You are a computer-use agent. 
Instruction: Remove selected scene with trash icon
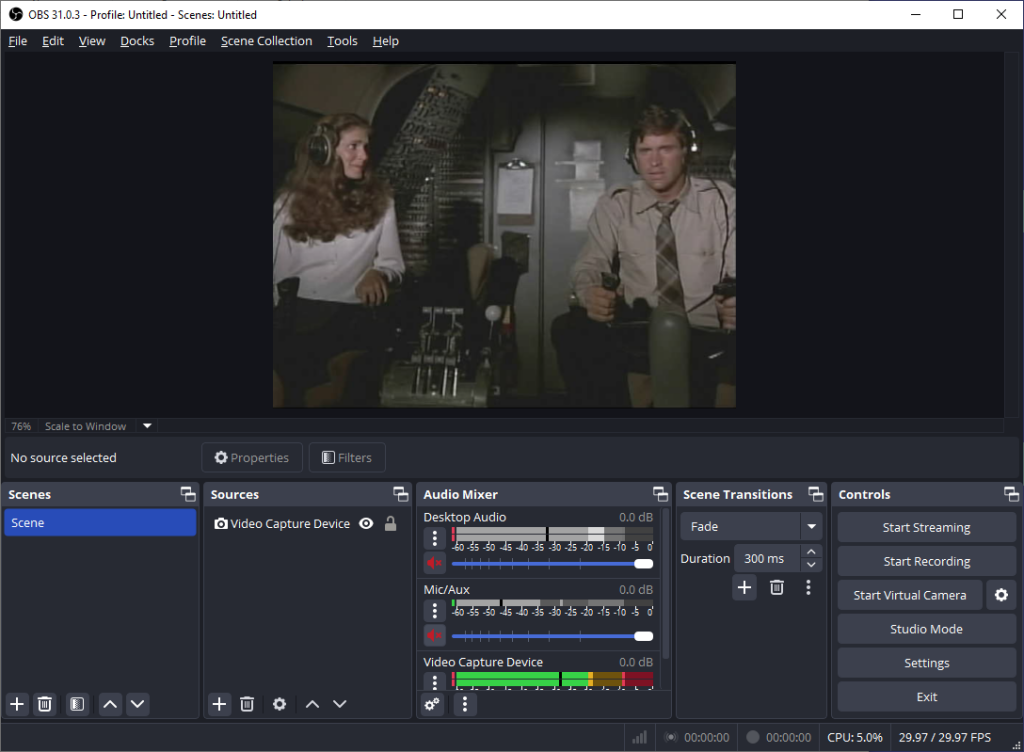coord(44,704)
